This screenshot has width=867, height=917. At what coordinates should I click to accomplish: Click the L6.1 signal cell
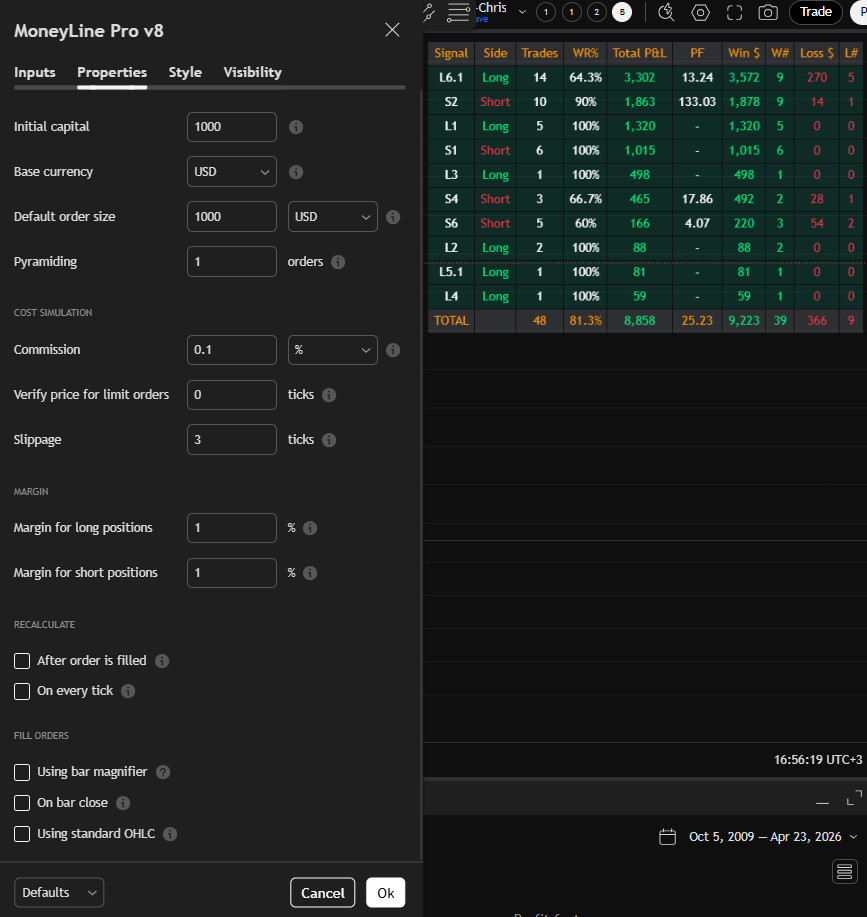[x=451, y=78]
